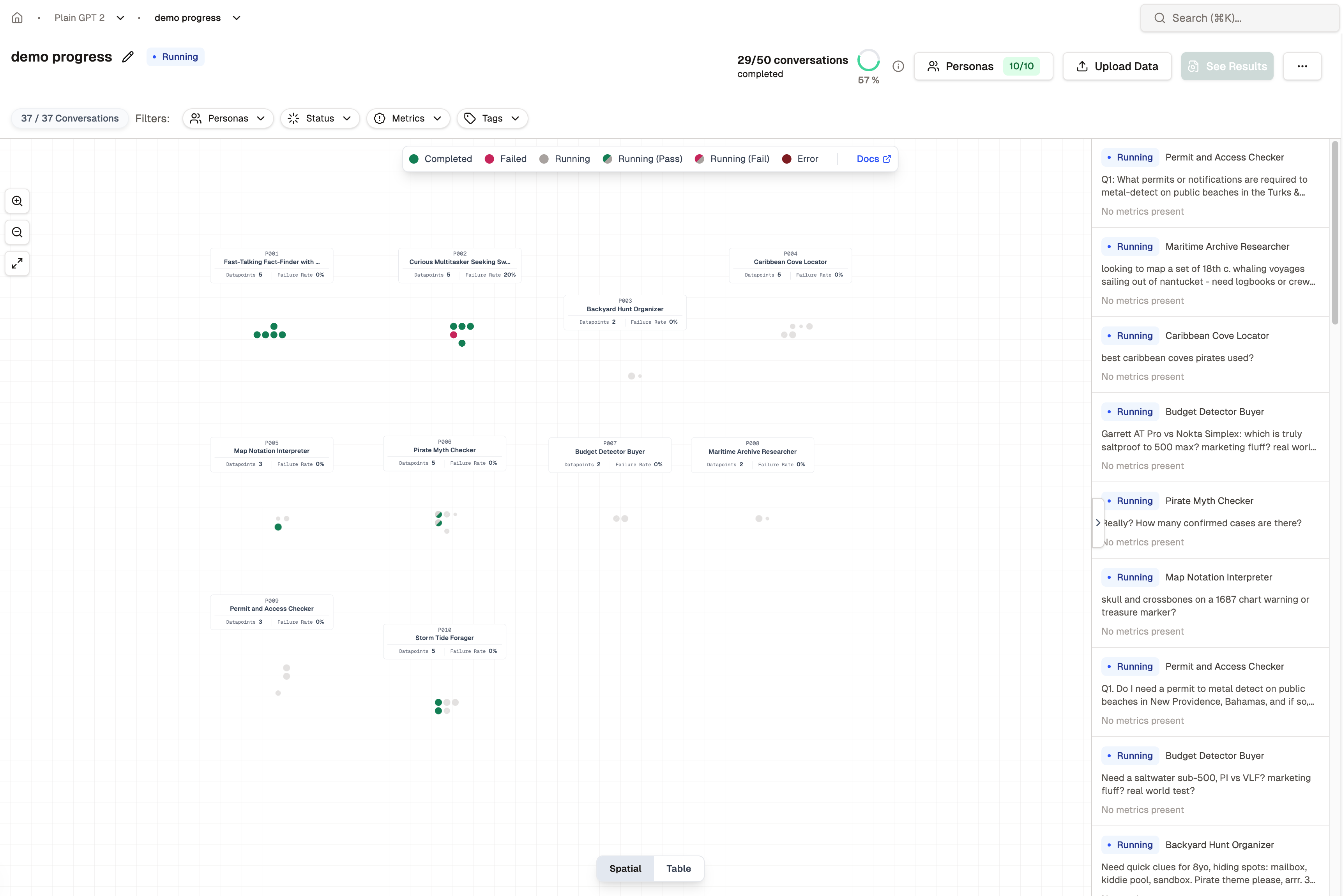This screenshot has height=896, width=1343.
Task: Click the home icon in the breadcrumb
Action: click(x=17, y=18)
